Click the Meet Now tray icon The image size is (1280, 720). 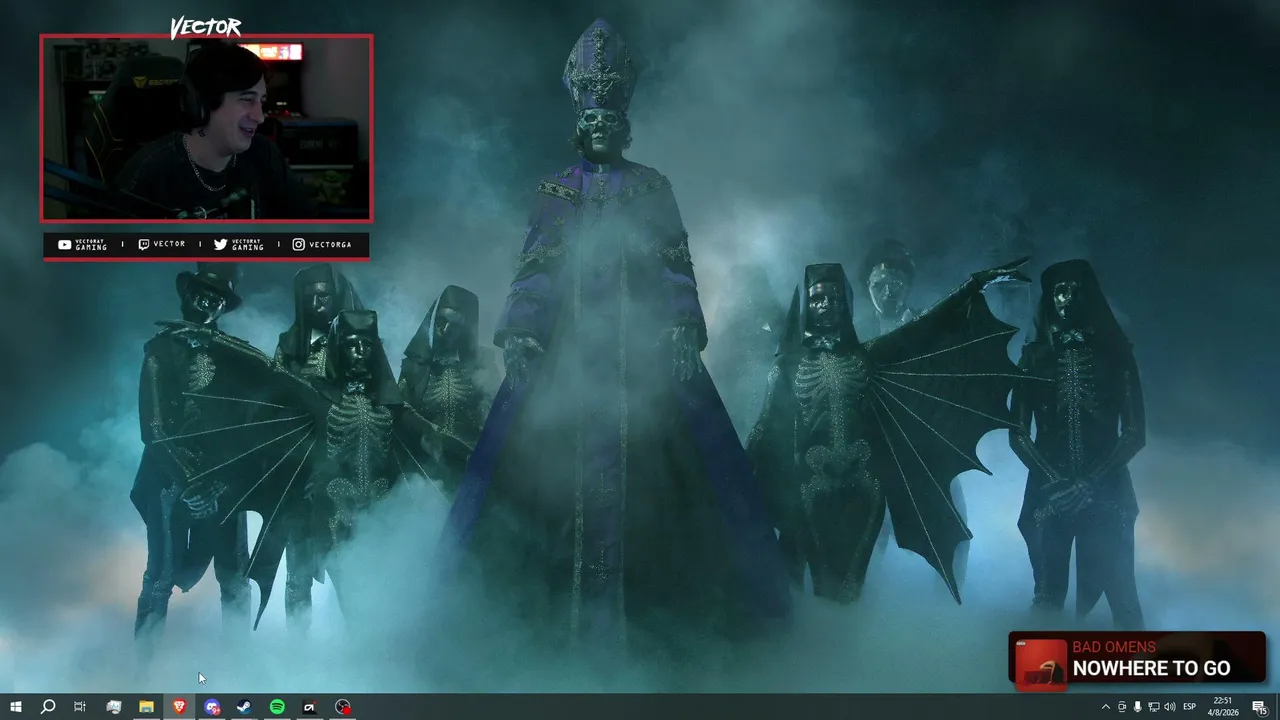[x=1121, y=707]
